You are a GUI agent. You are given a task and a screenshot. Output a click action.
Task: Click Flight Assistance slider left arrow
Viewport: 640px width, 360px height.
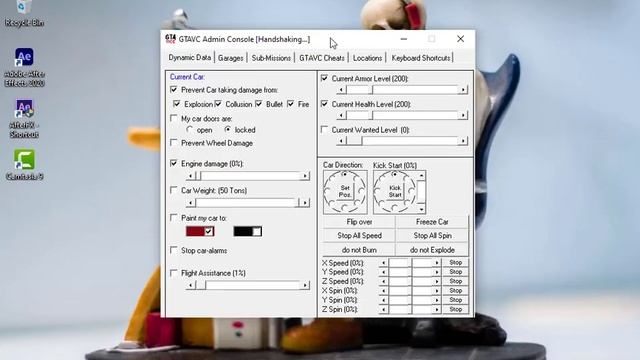click(x=190, y=285)
